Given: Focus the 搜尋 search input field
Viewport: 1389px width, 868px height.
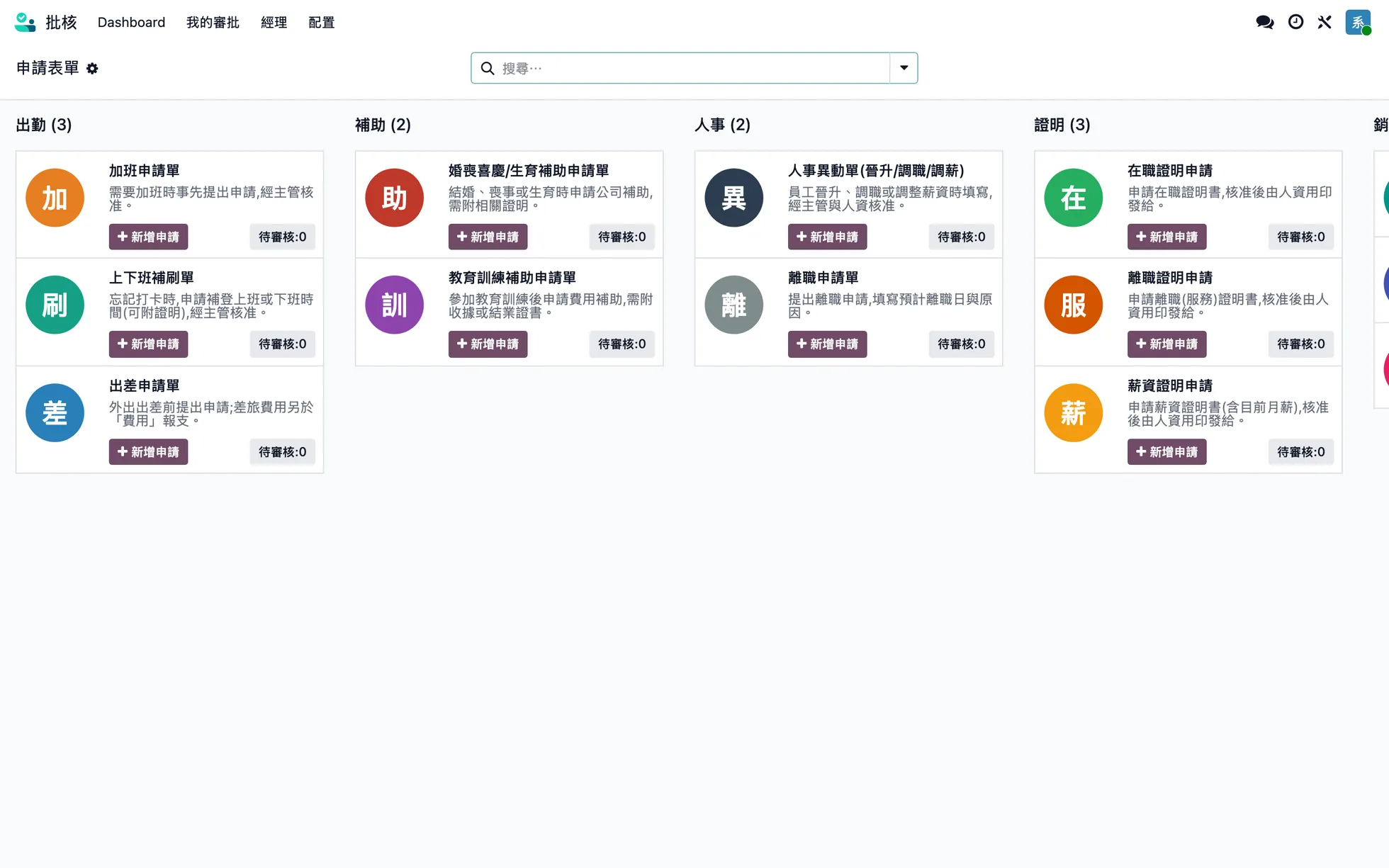Looking at the screenshot, I should pyautogui.click(x=693, y=68).
